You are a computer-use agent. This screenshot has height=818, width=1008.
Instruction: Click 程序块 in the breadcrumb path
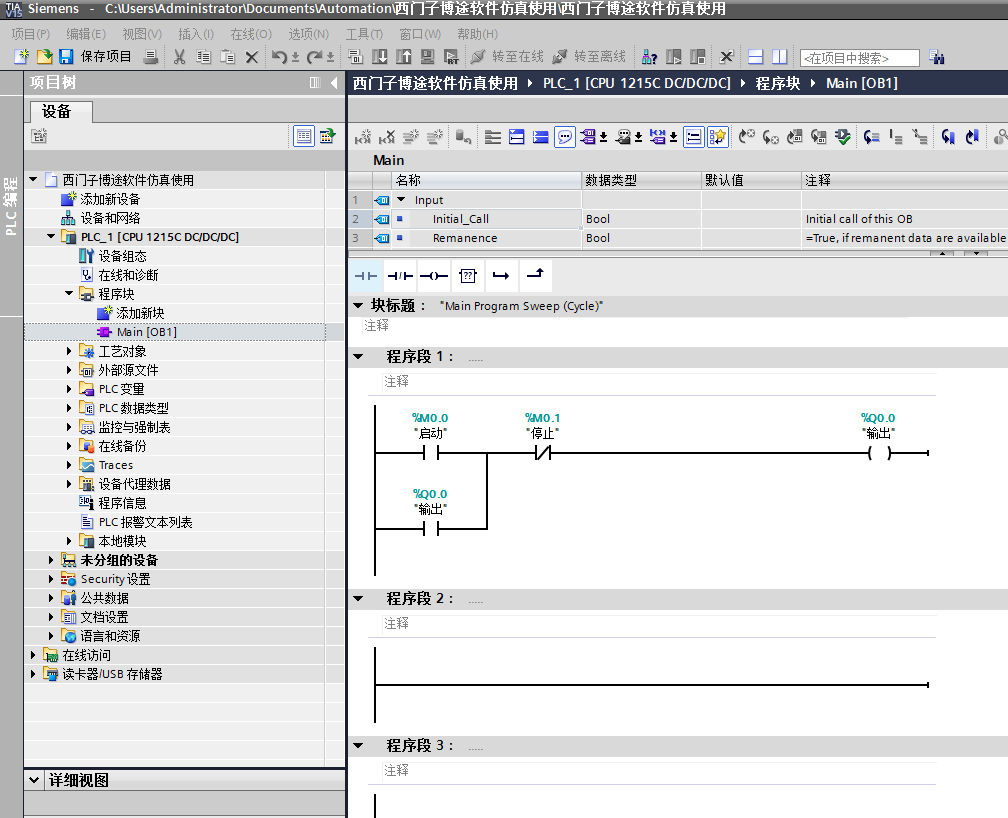pos(777,83)
